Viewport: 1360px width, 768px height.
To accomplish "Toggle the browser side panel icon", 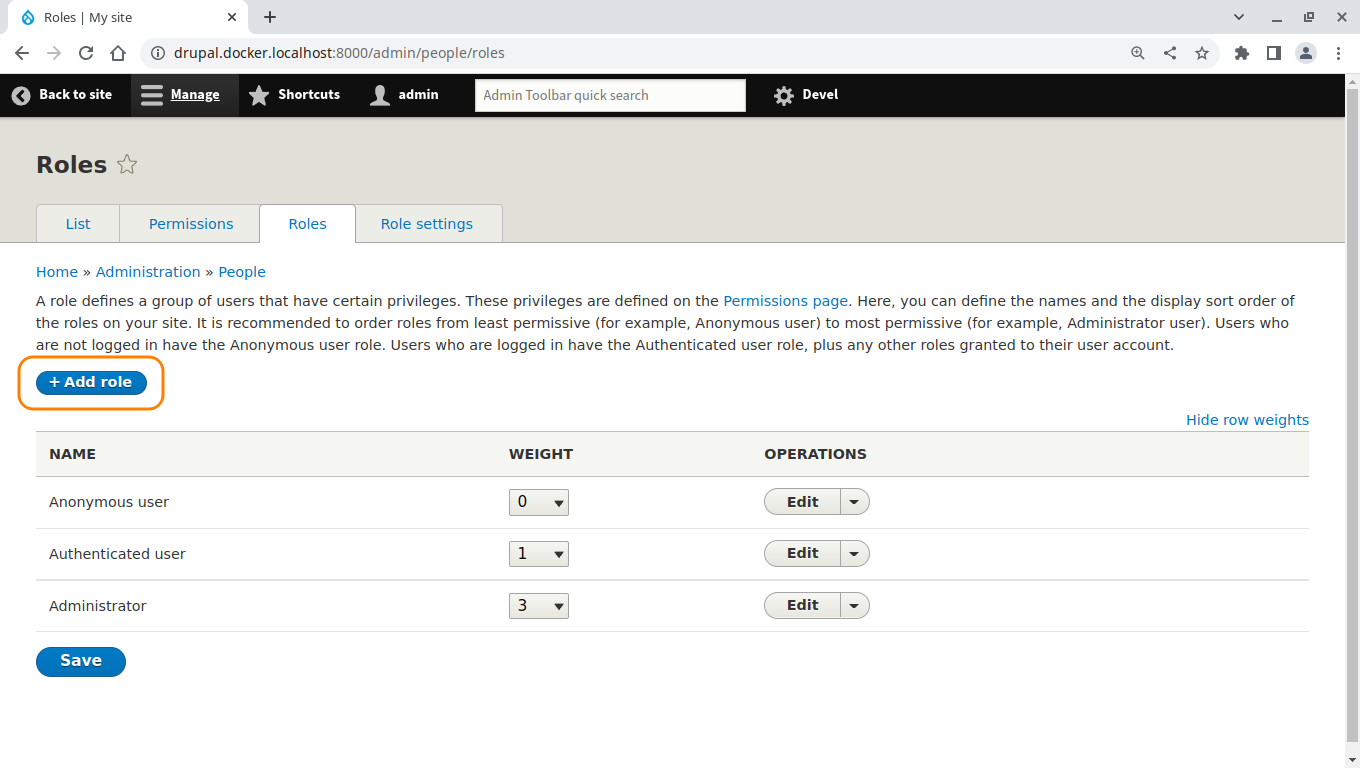I will (1274, 53).
